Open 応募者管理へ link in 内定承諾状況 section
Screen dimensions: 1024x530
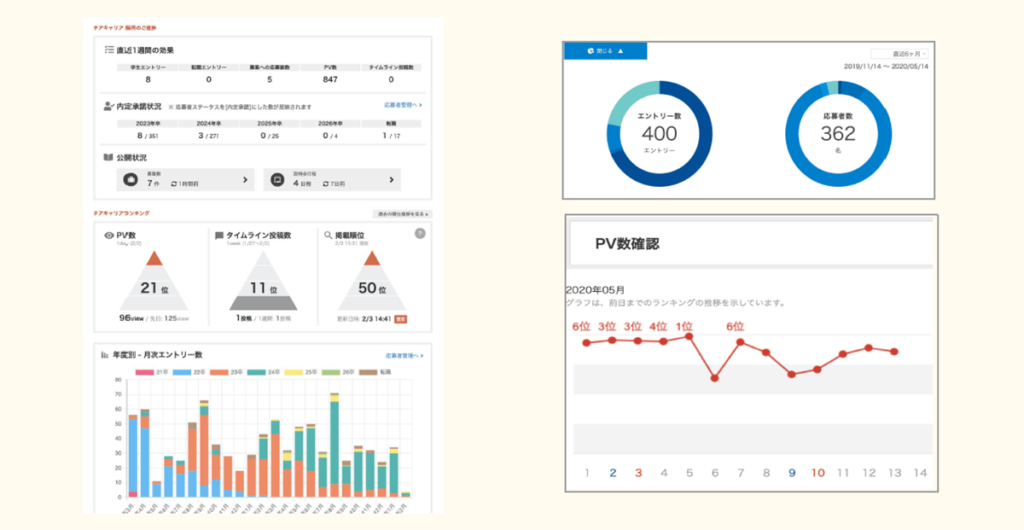tap(403, 104)
